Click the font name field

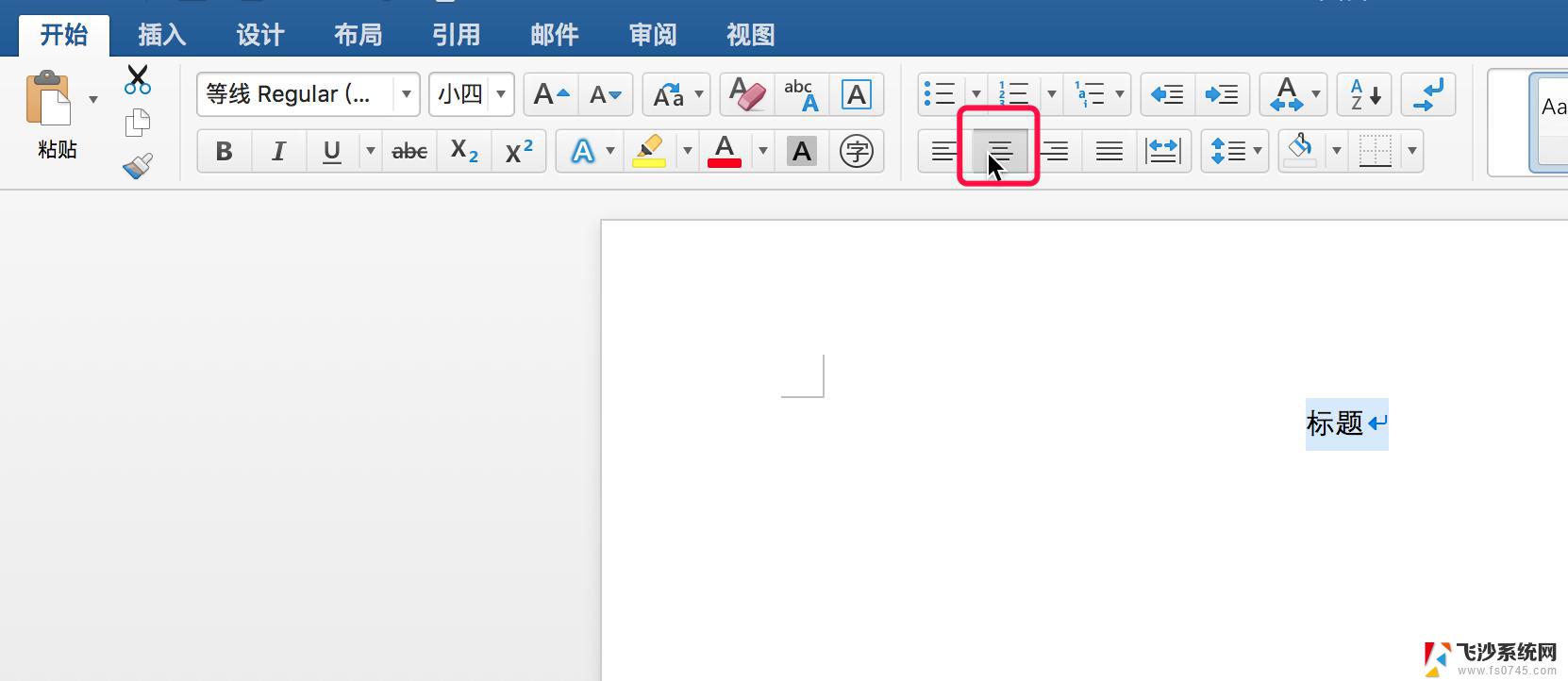tap(296, 94)
